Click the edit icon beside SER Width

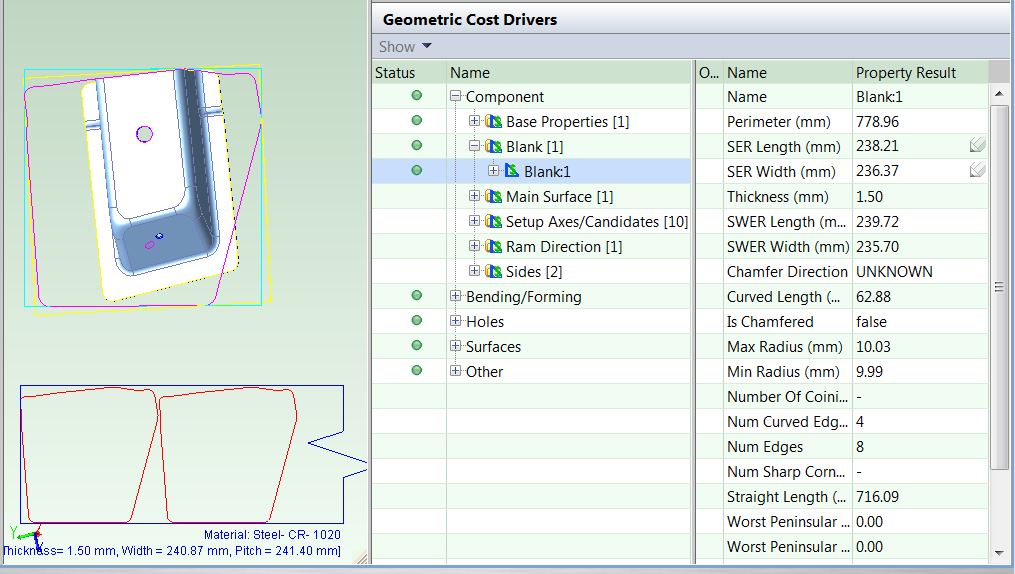point(977,172)
